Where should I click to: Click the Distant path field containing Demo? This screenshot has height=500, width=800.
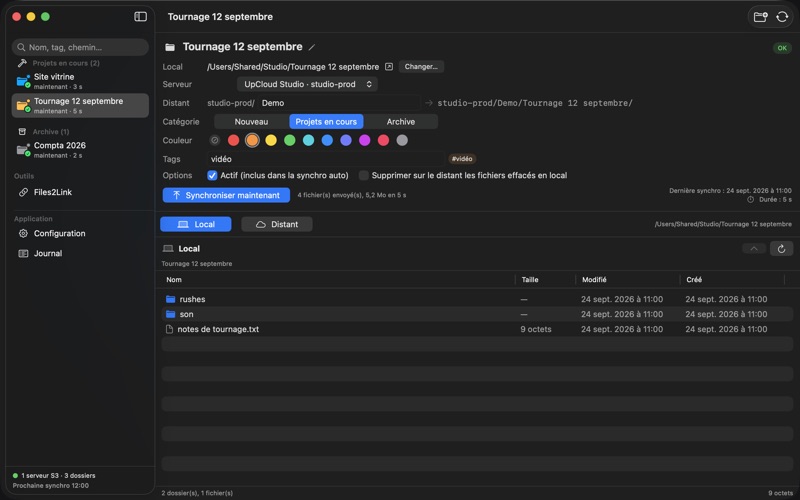pos(339,103)
